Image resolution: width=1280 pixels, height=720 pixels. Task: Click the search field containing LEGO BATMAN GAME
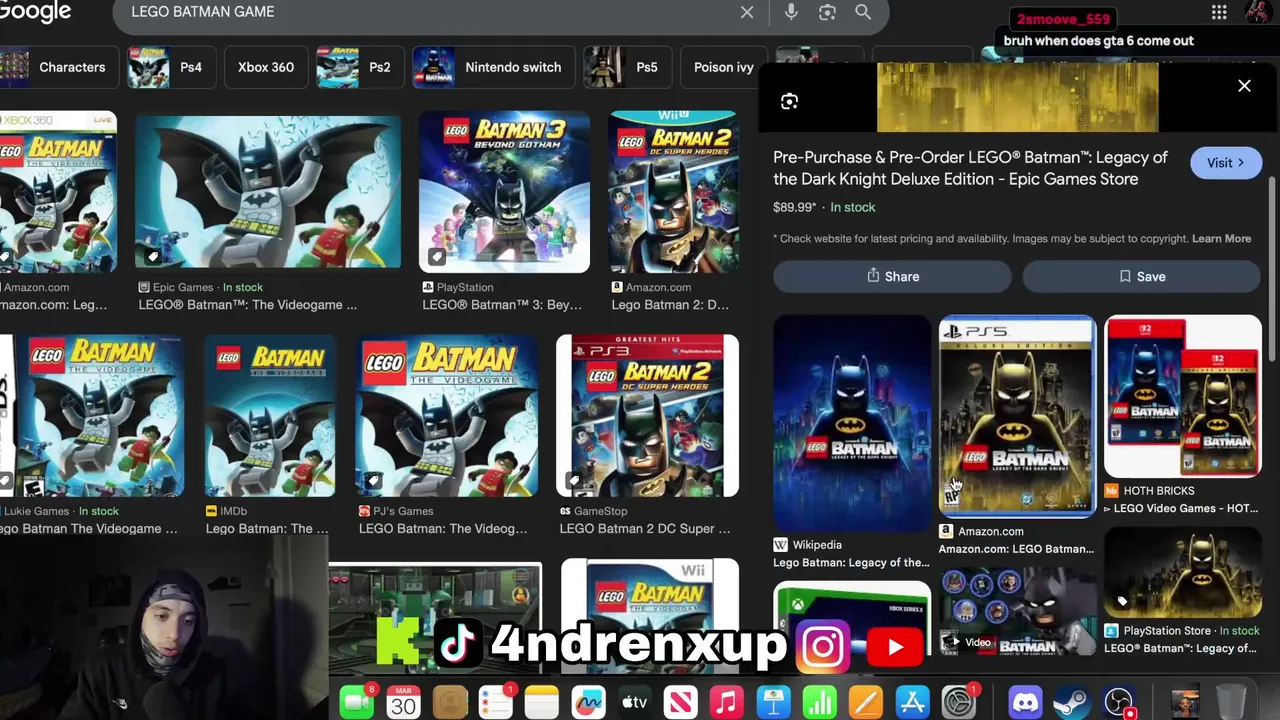[x=430, y=12]
